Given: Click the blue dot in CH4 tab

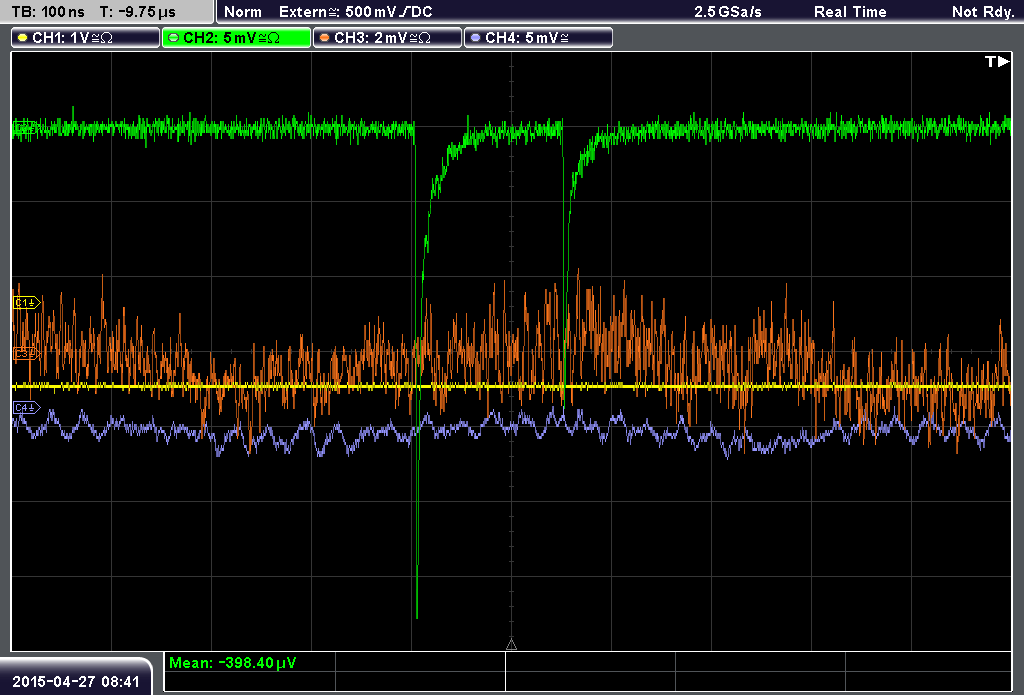Looking at the screenshot, I should pyautogui.click(x=475, y=38).
